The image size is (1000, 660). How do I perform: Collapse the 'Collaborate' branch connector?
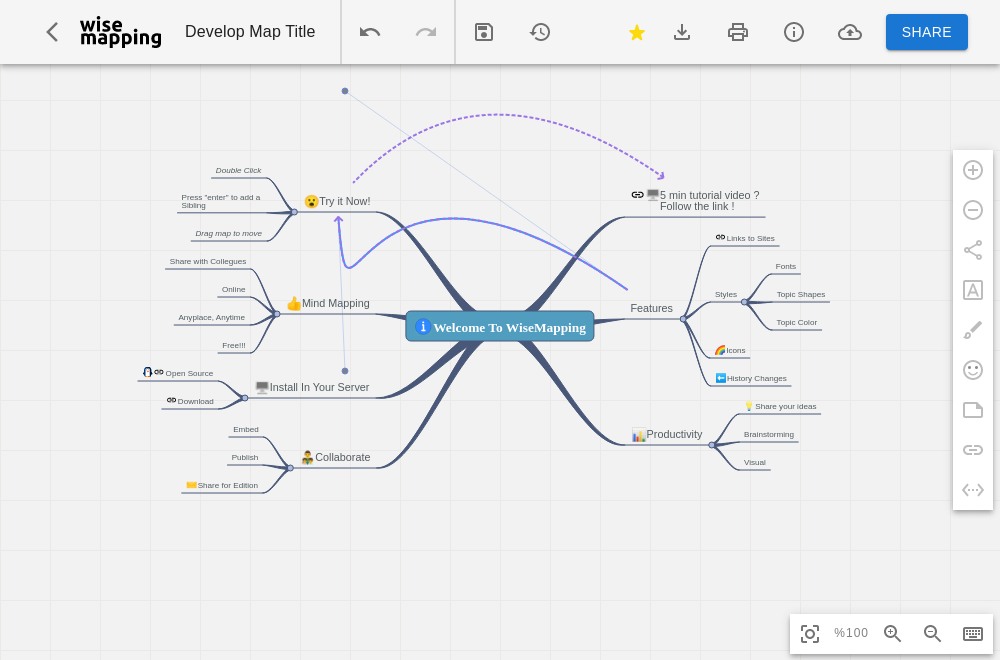[x=290, y=468]
